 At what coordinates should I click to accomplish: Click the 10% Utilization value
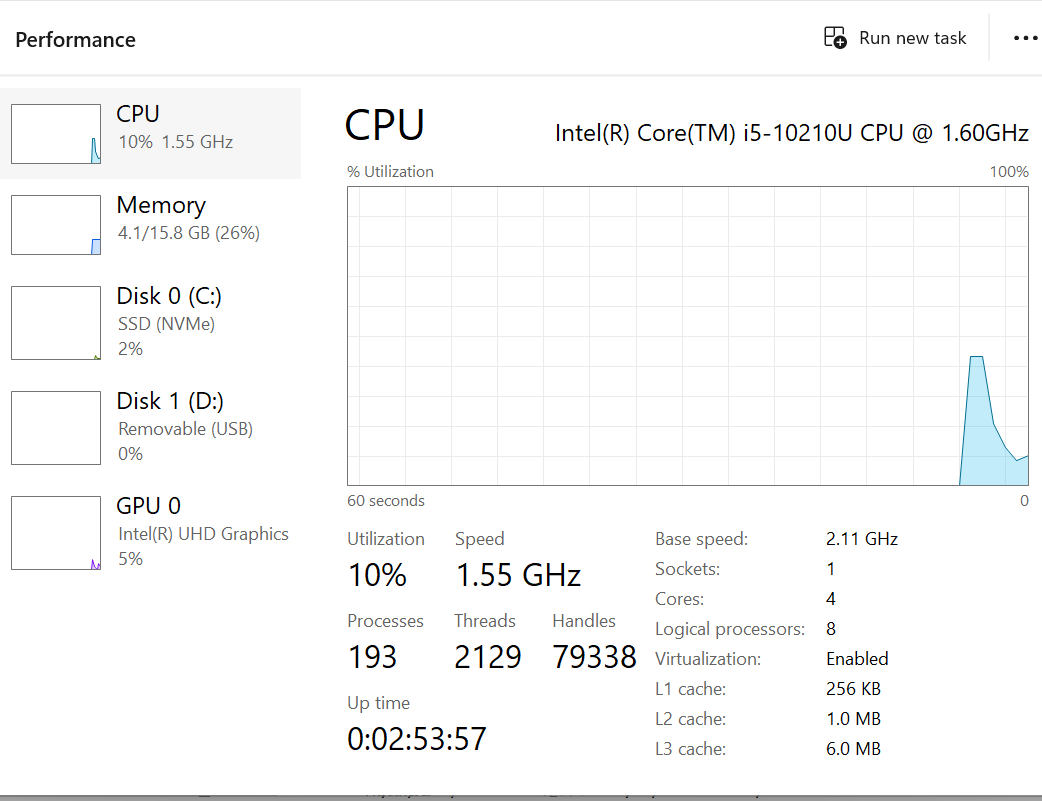377,575
